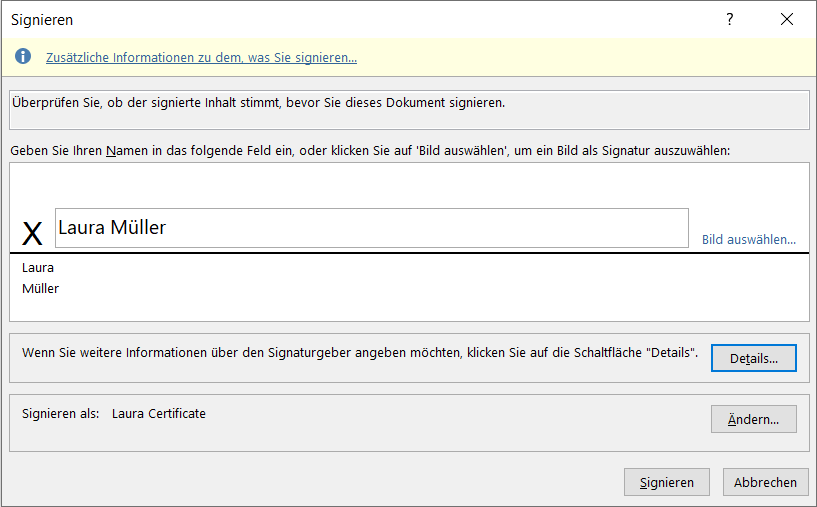Click the 'Wenn Sie weitere Informationen' text
Screen dimensions: 817x507
360,353
